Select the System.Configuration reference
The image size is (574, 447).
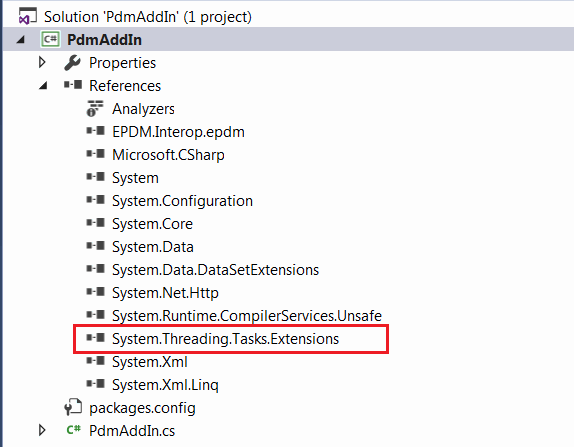182,201
